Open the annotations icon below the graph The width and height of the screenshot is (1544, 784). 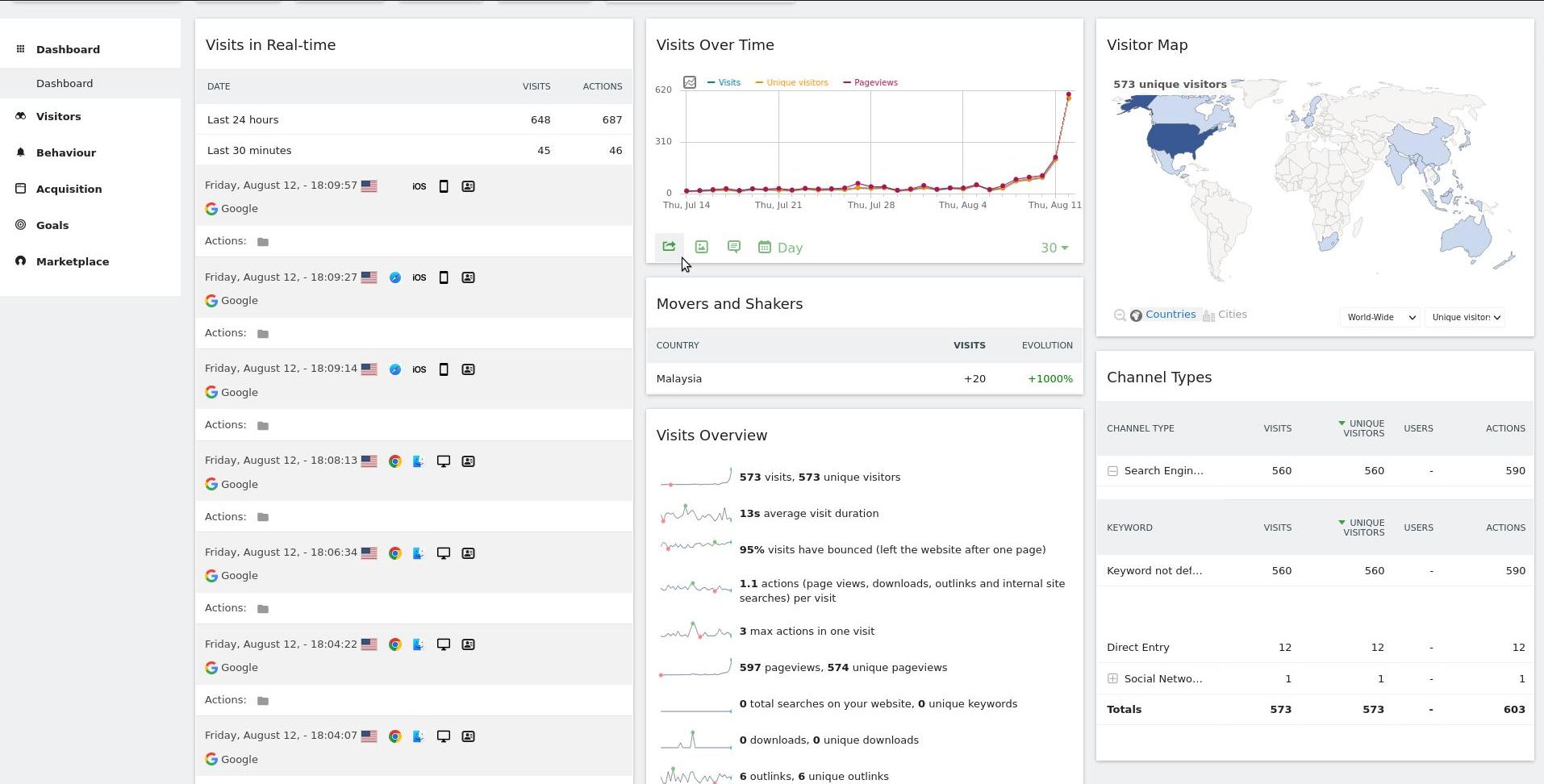(734, 247)
